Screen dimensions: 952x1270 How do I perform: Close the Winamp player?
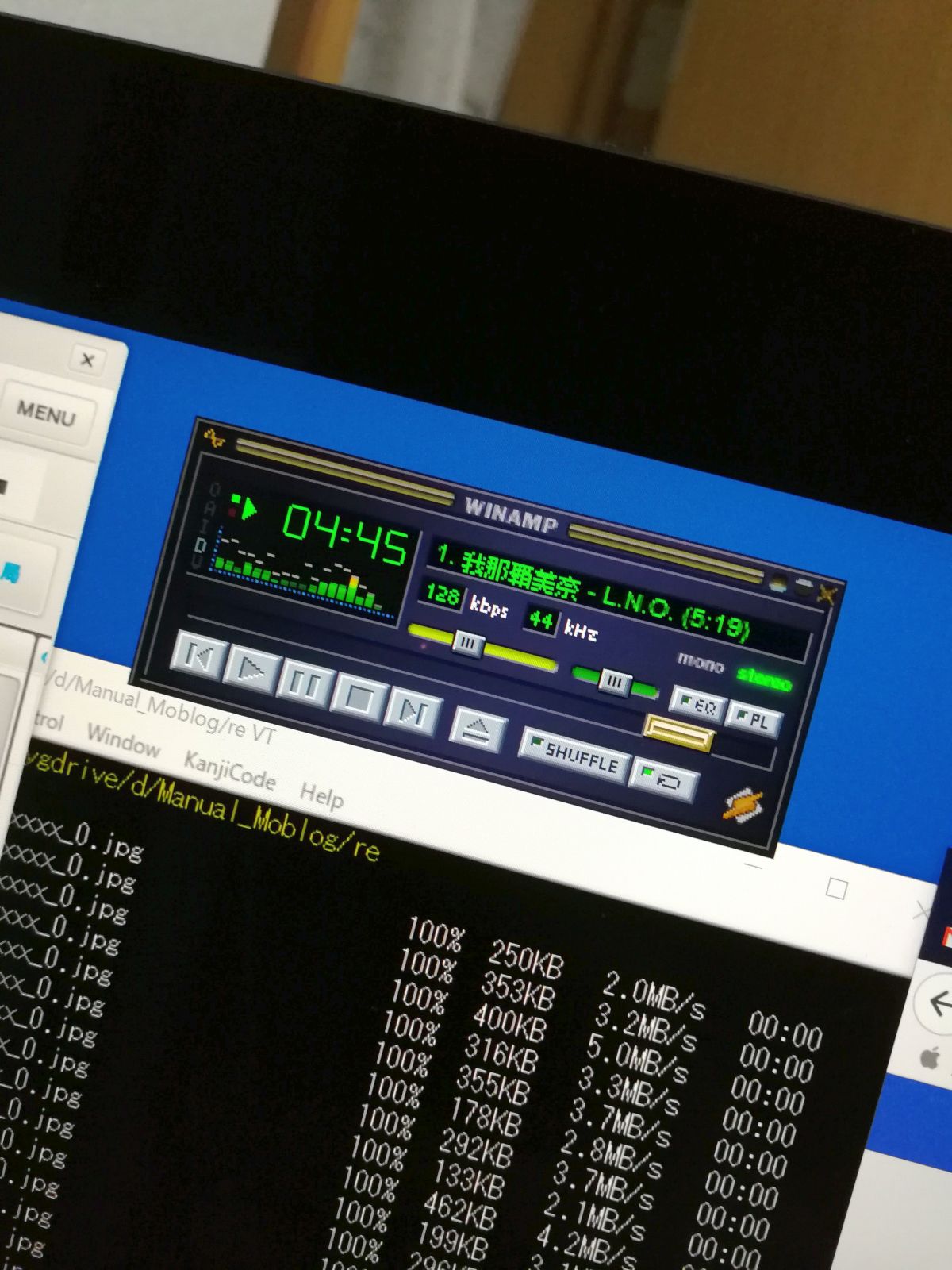pyautogui.click(x=827, y=594)
